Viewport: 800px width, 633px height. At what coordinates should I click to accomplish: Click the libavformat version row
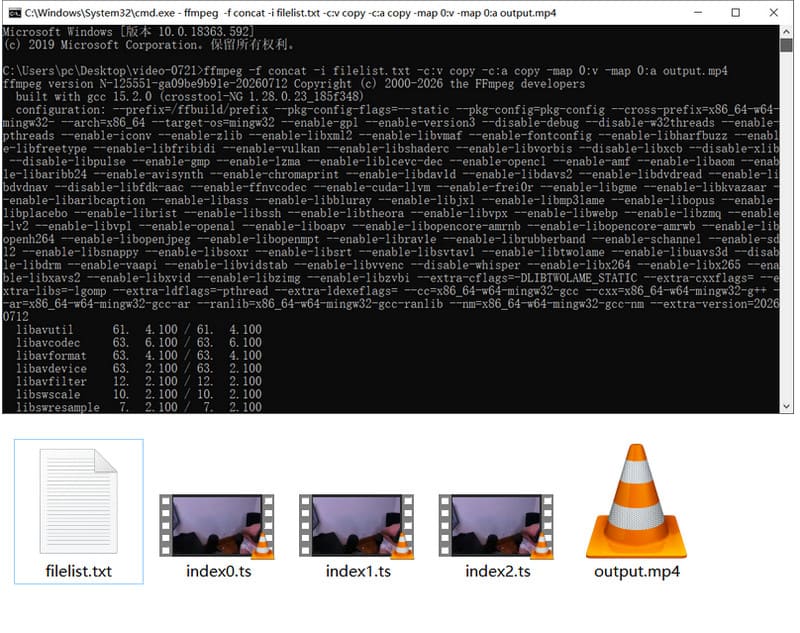pos(139,356)
